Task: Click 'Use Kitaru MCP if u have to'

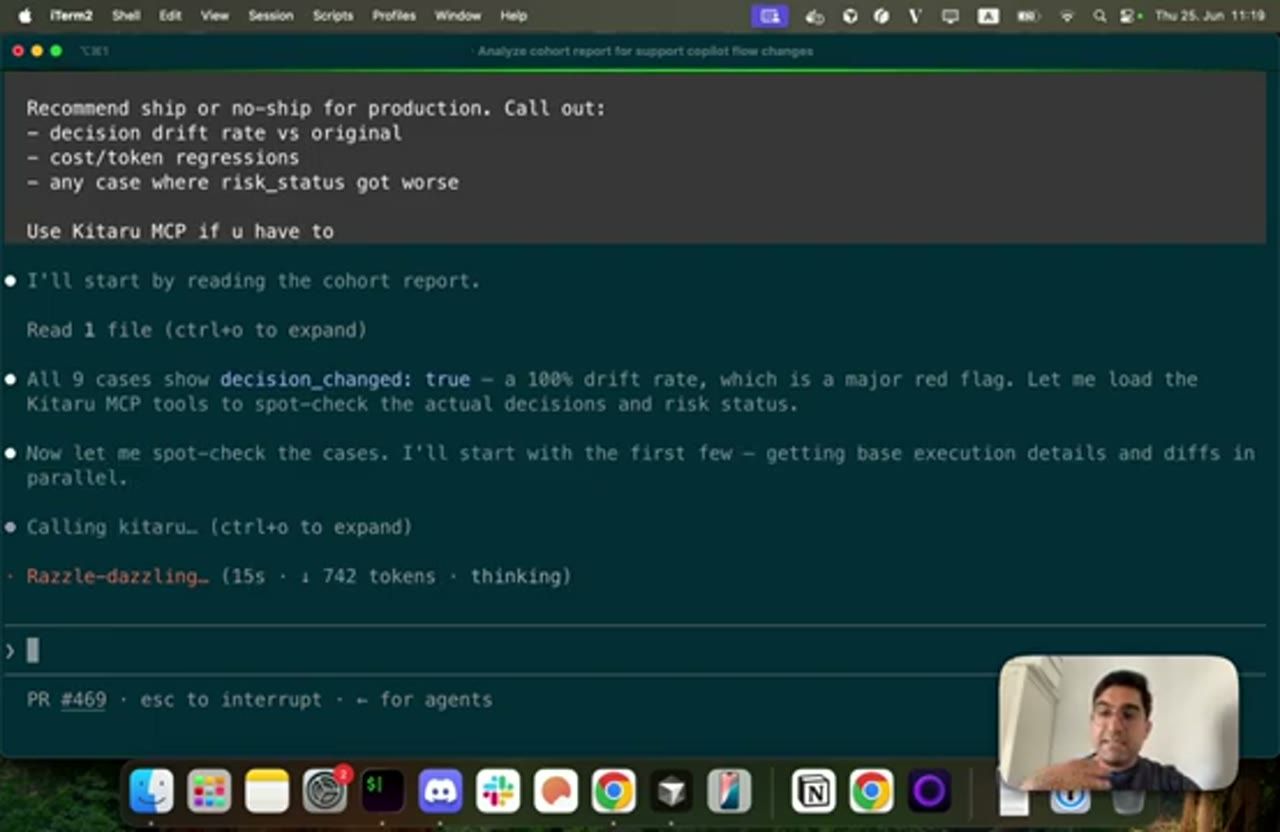Action: [180, 231]
